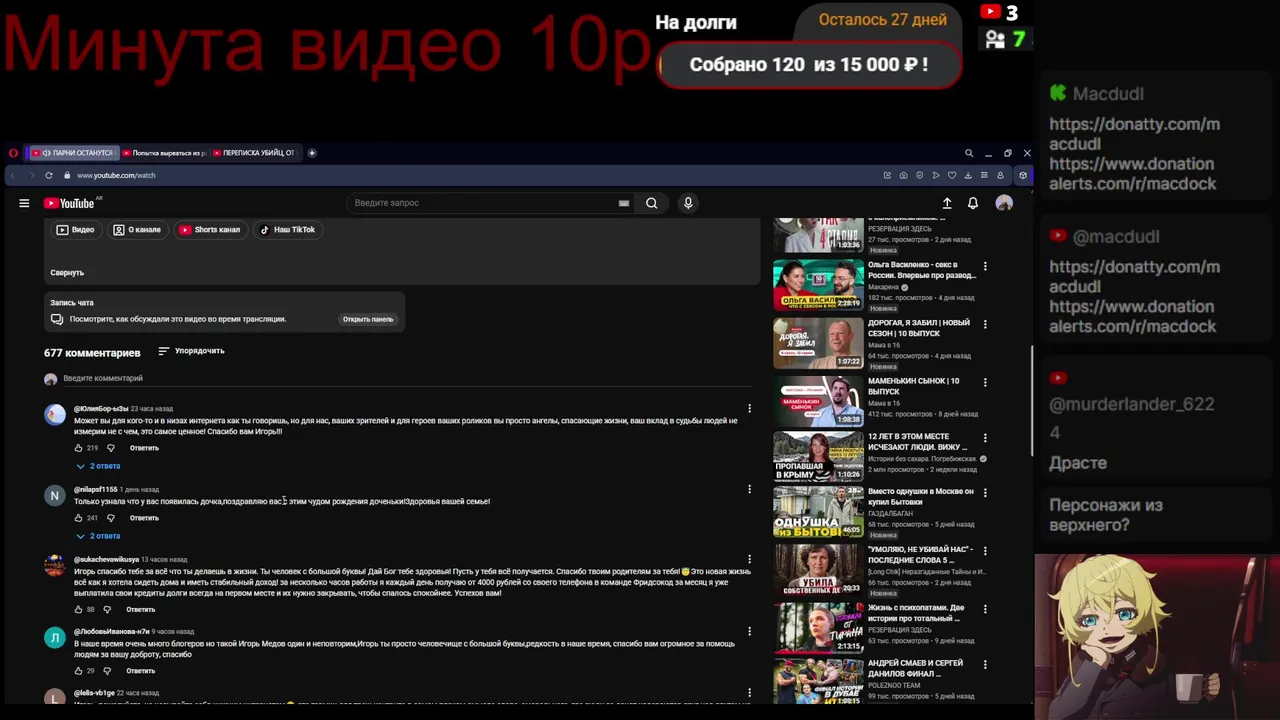Switch to tab 'ПАРНИ ОСТАНУТСЯ'
Image resolution: width=1280 pixels, height=720 pixels.
pyautogui.click(x=72, y=153)
